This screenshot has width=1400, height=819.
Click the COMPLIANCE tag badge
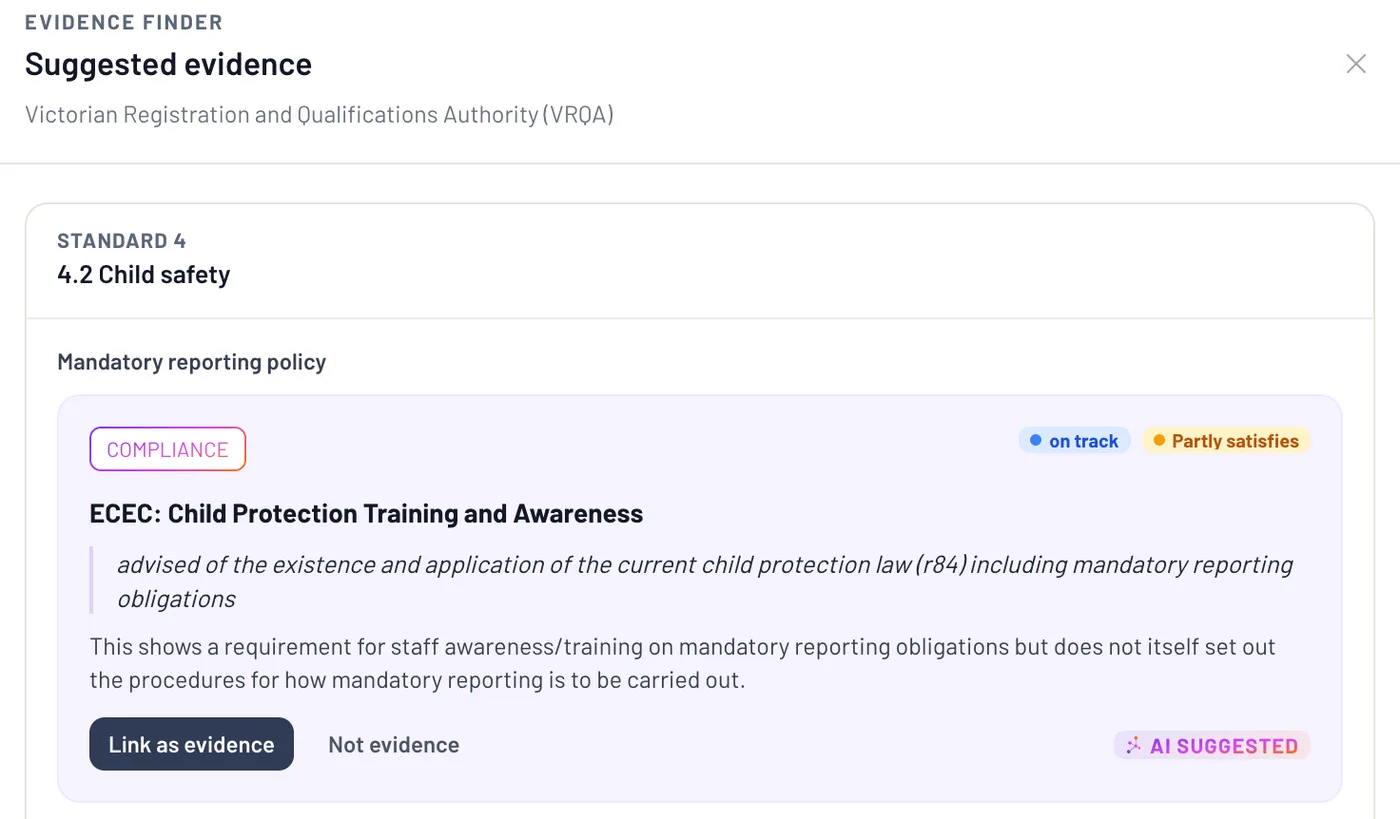click(x=168, y=449)
